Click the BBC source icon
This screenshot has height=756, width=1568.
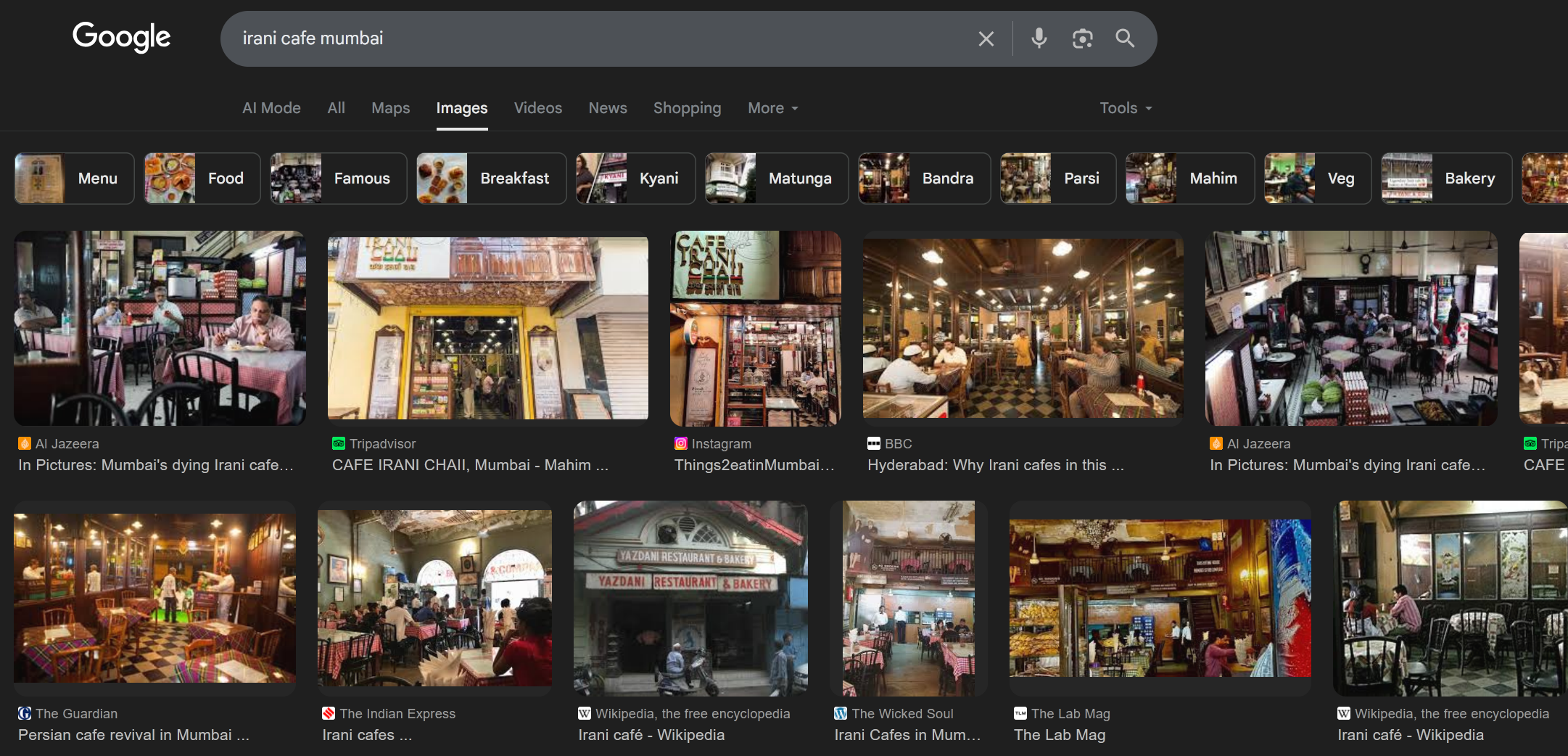click(874, 443)
